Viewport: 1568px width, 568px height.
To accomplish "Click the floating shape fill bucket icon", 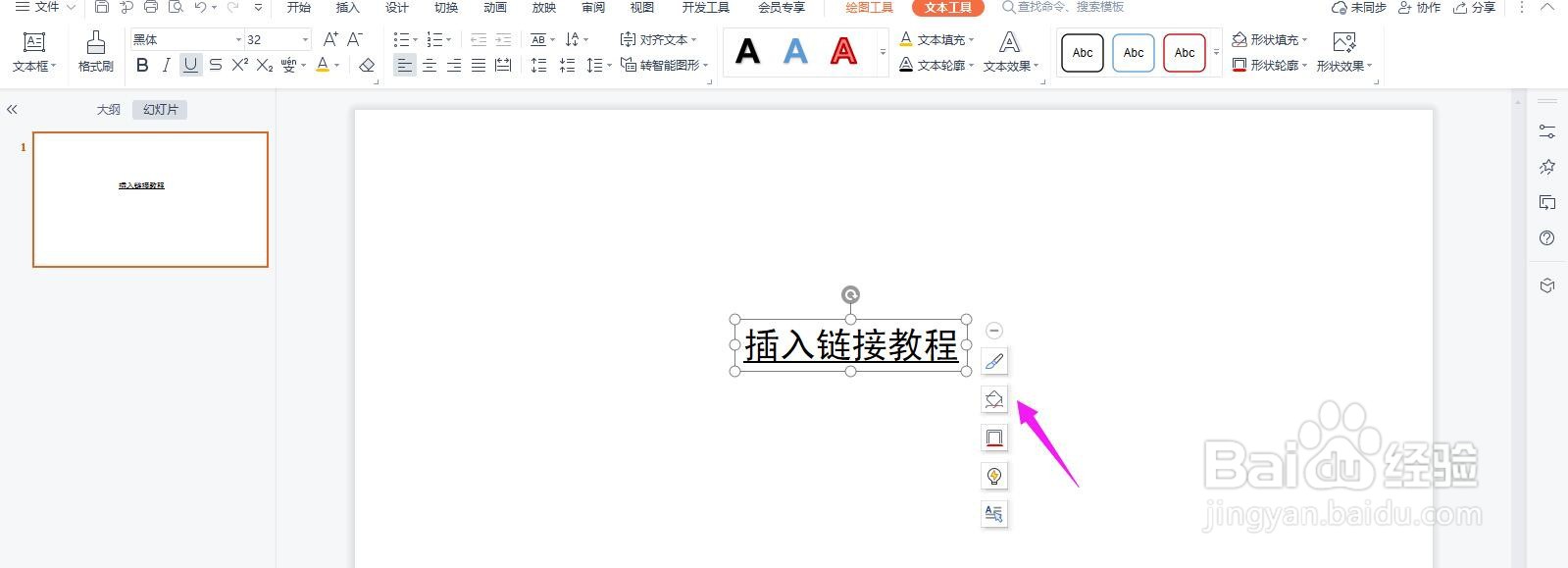I will coord(994,399).
